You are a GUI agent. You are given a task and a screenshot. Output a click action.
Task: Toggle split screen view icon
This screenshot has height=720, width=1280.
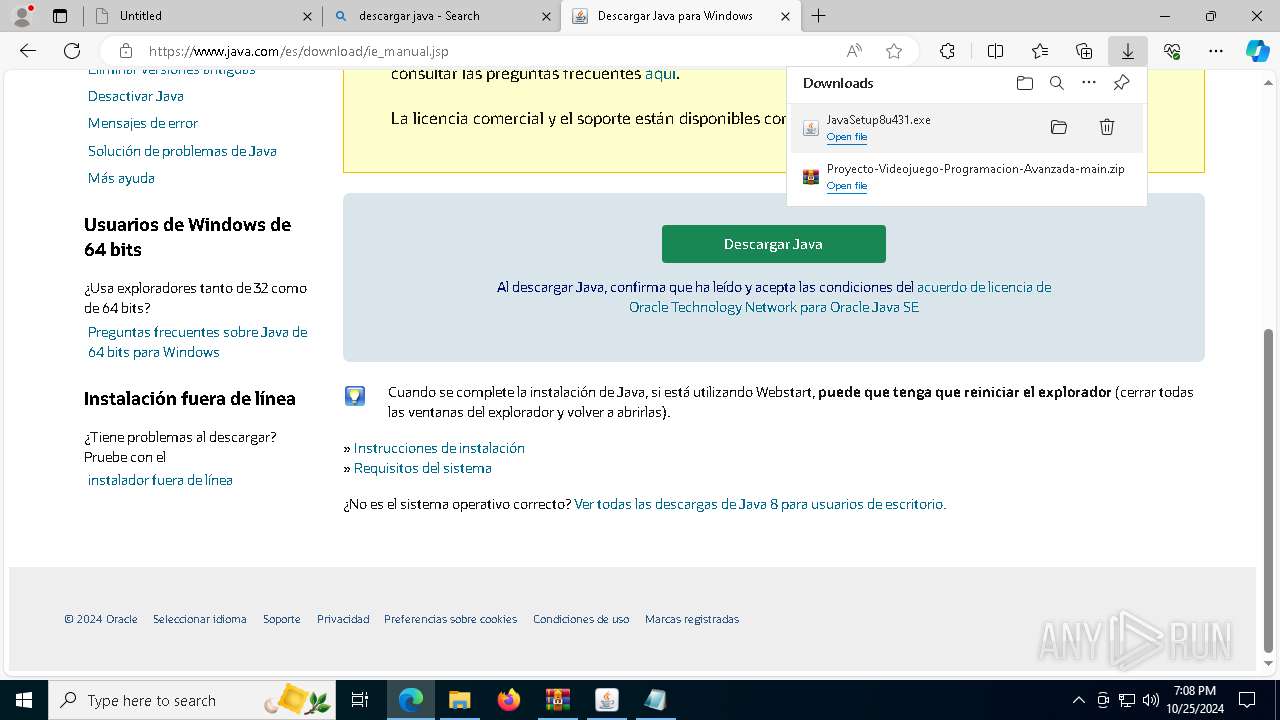995,51
